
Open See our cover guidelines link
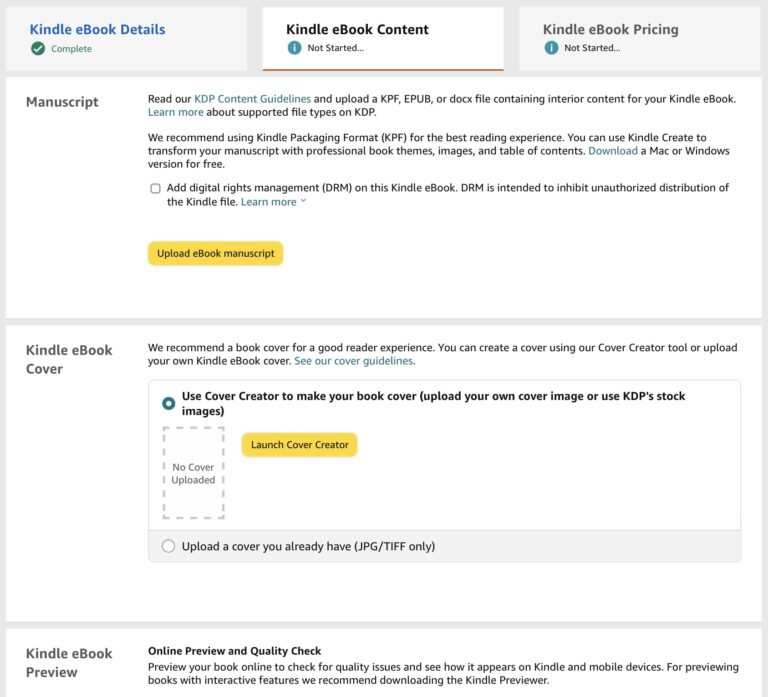[x=355, y=361]
